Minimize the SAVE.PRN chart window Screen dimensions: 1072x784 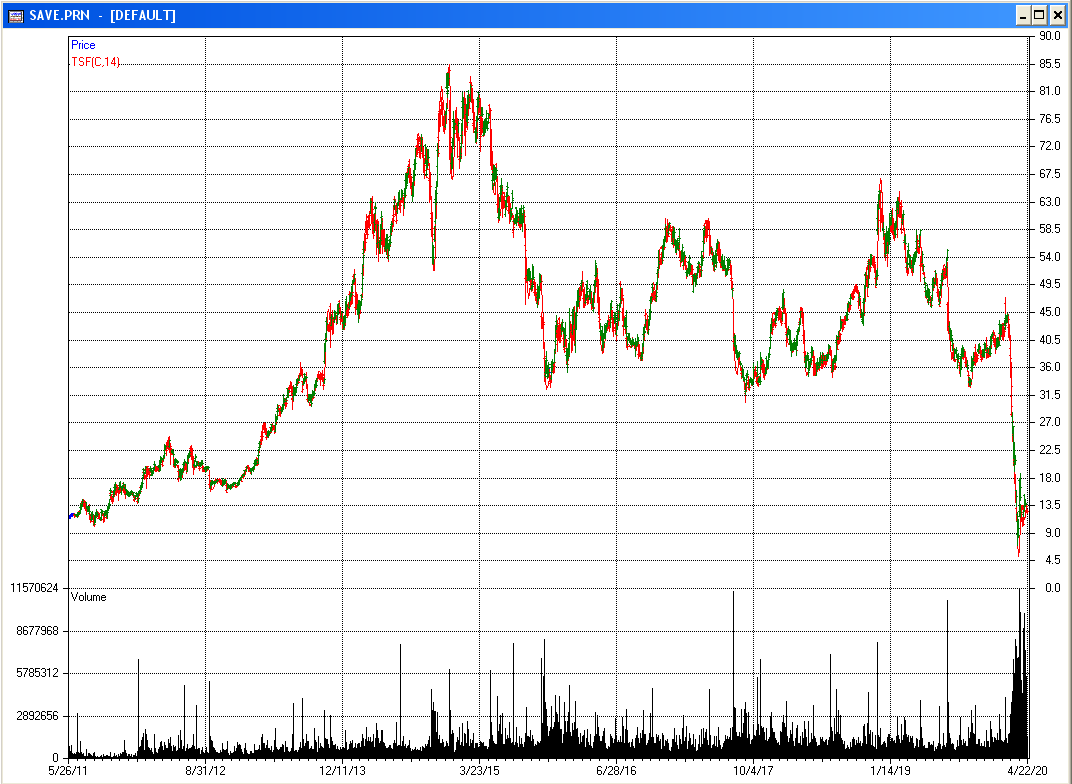(x=1023, y=15)
